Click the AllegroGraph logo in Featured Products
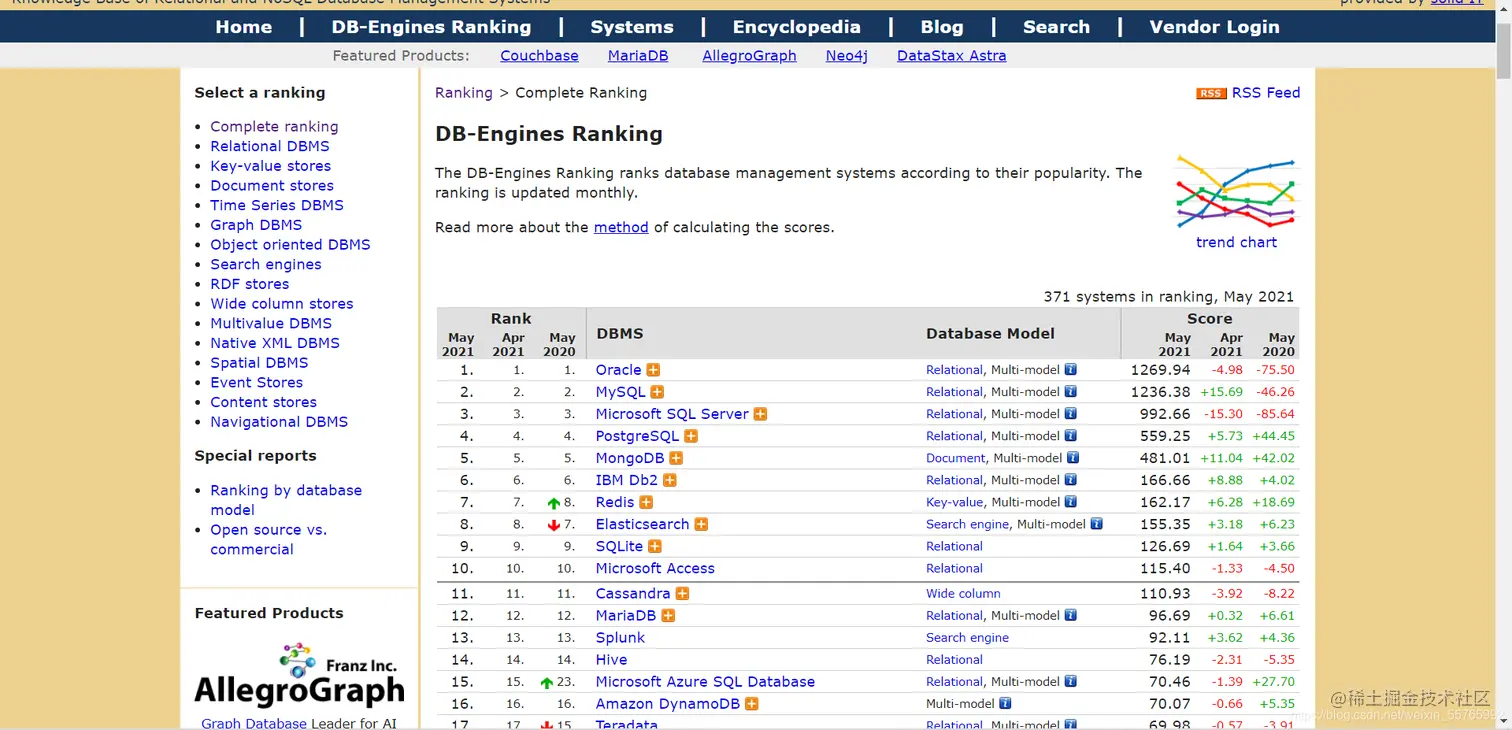1512x730 pixels. coord(299,676)
